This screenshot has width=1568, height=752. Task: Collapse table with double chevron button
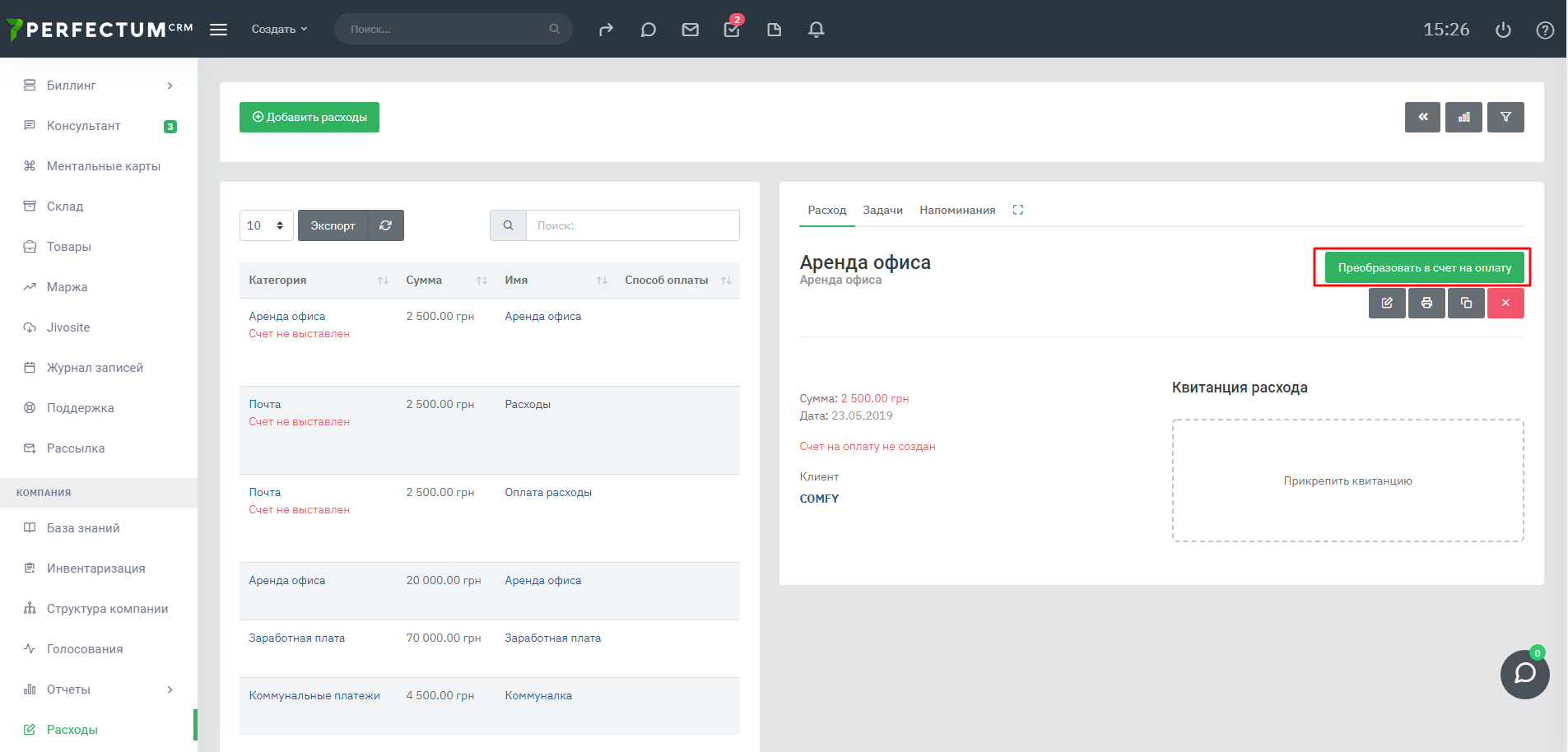coord(1422,117)
